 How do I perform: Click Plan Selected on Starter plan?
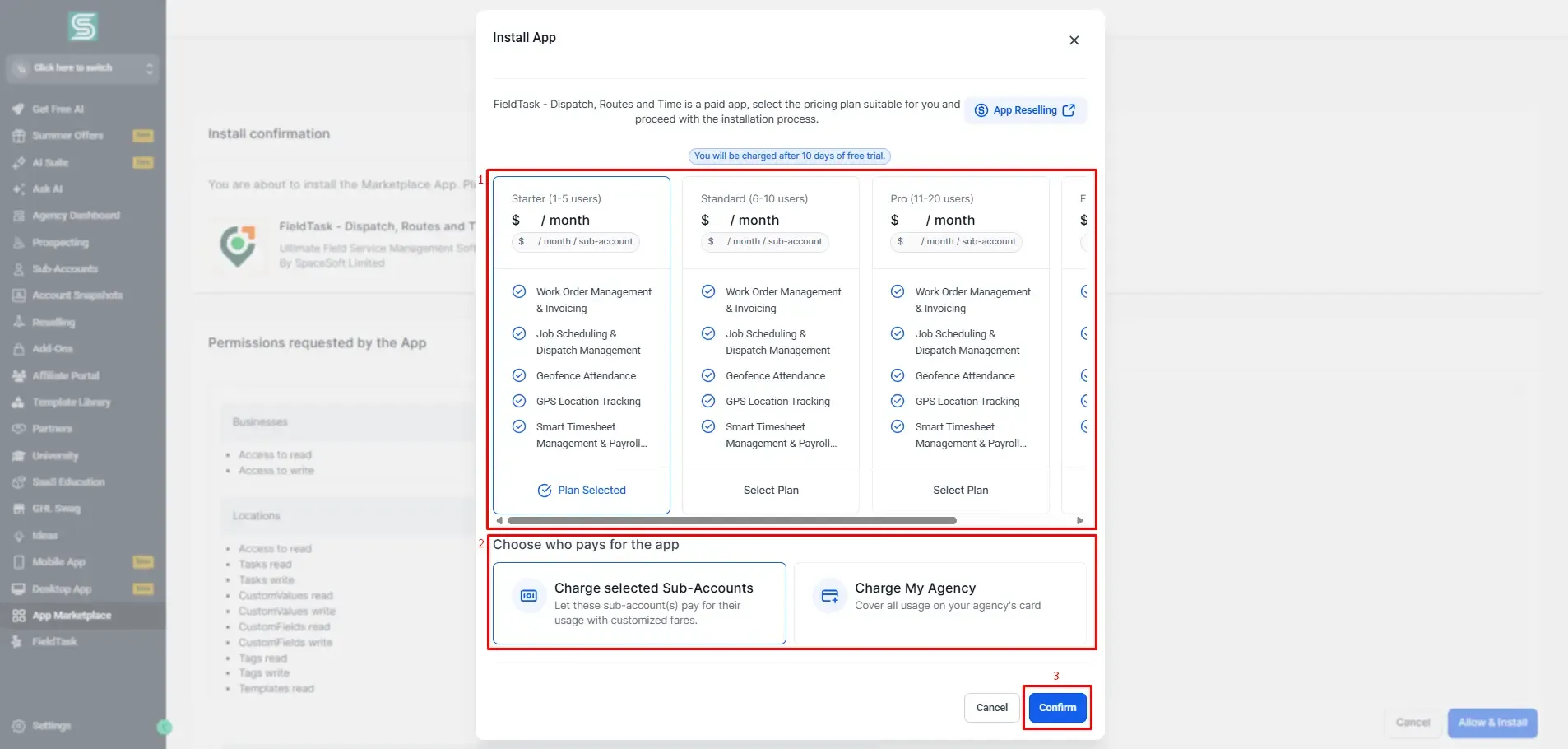(x=582, y=491)
